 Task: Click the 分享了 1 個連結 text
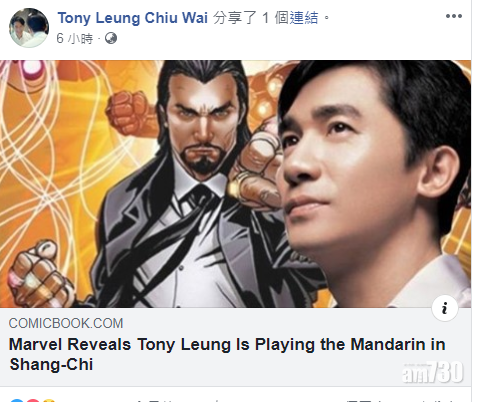(x=271, y=18)
